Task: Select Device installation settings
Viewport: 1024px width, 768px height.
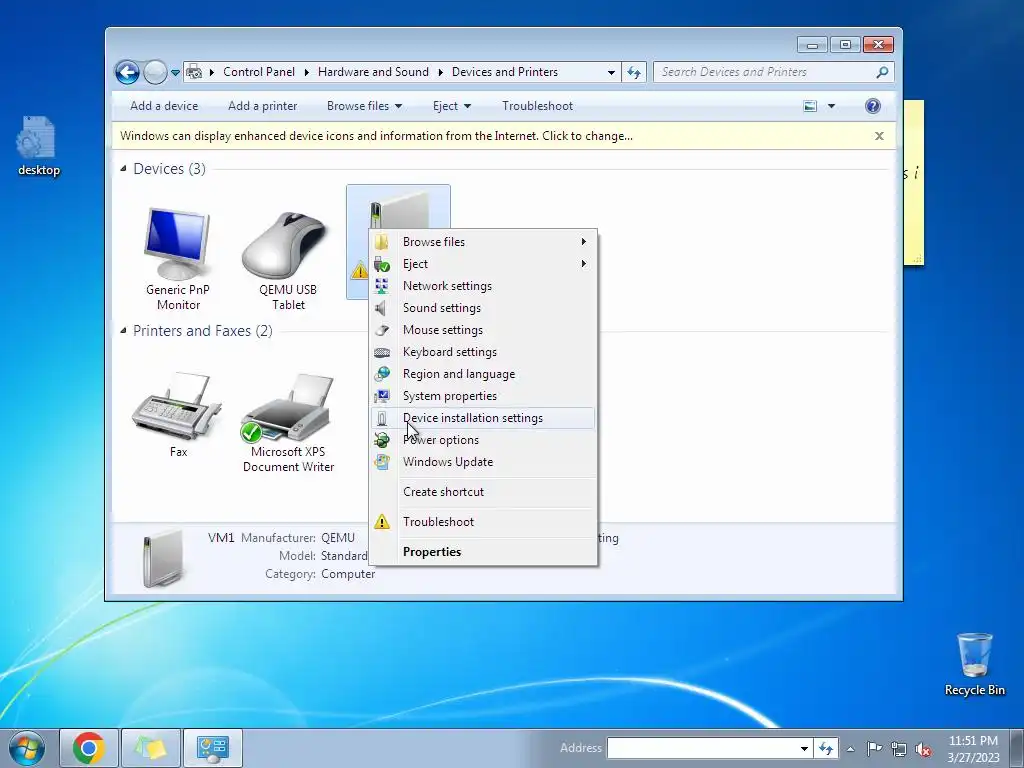Action: [483, 418]
